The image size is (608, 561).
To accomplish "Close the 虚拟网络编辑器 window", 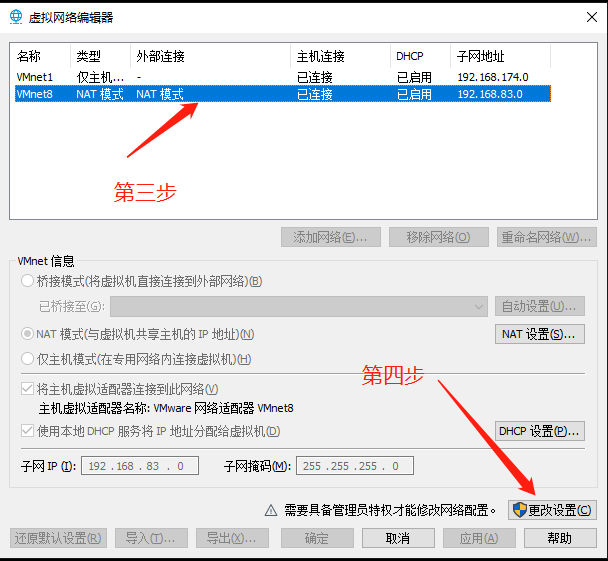I will click(592, 17).
